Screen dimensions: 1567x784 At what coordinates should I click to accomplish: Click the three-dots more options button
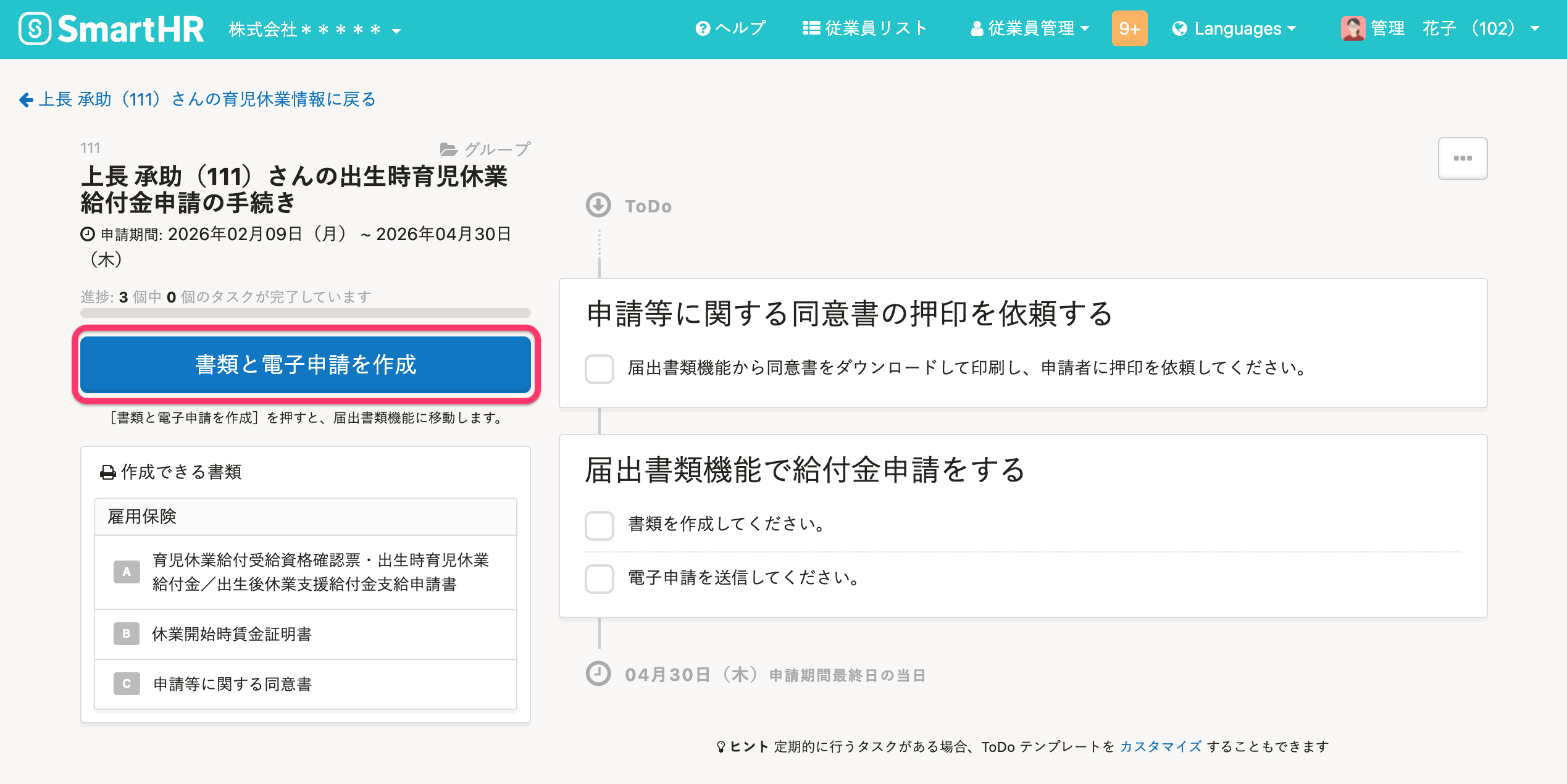[1462, 159]
